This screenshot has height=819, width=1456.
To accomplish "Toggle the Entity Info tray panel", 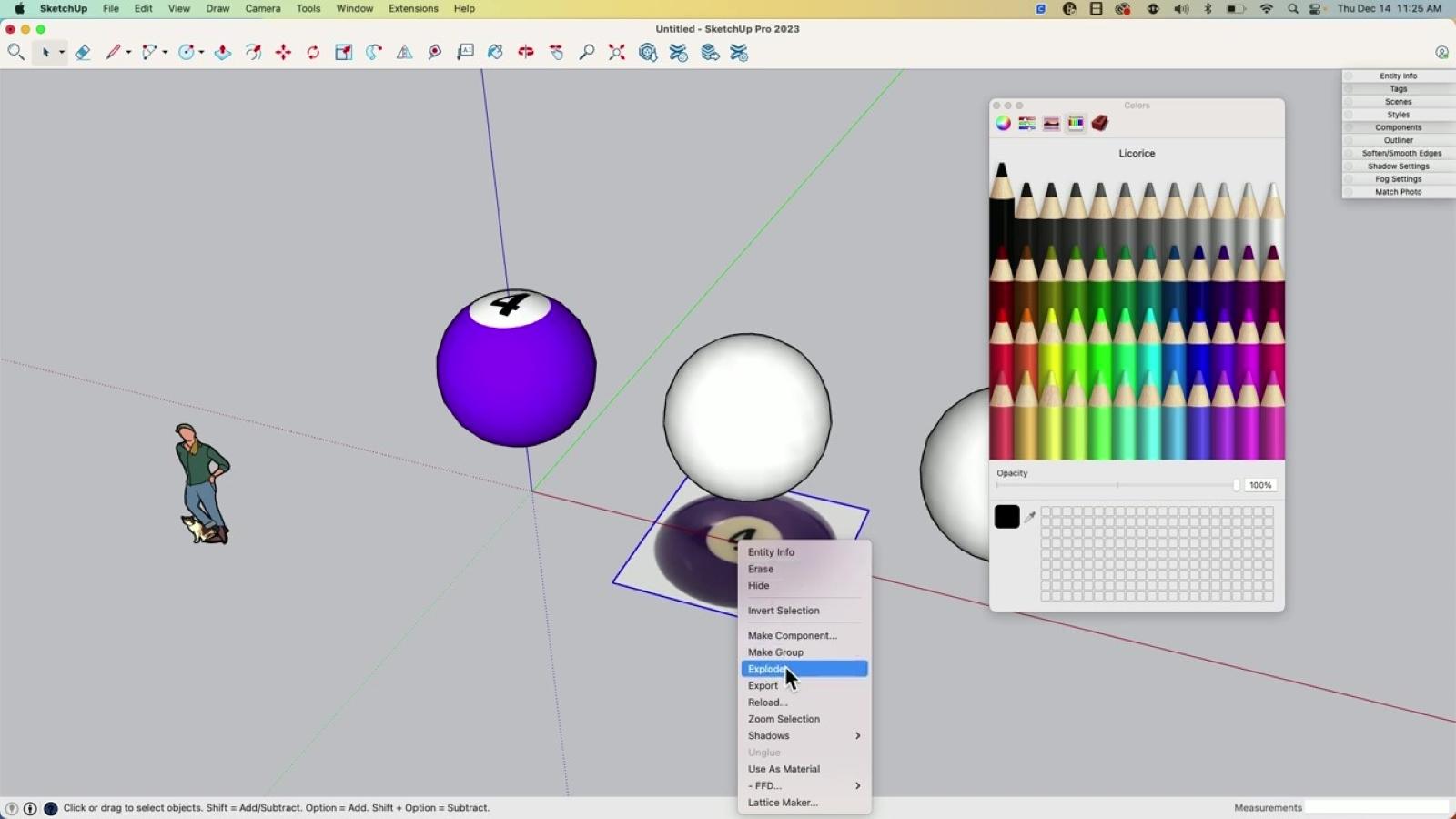I will [1398, 76].
